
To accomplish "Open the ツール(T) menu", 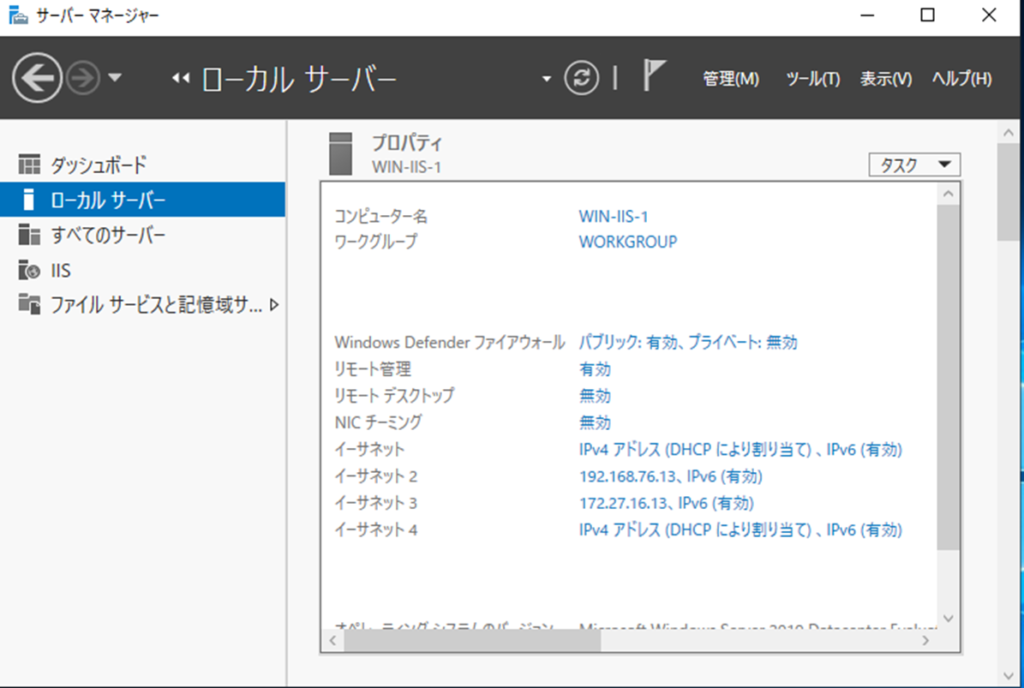I will [x=812, y=79].
